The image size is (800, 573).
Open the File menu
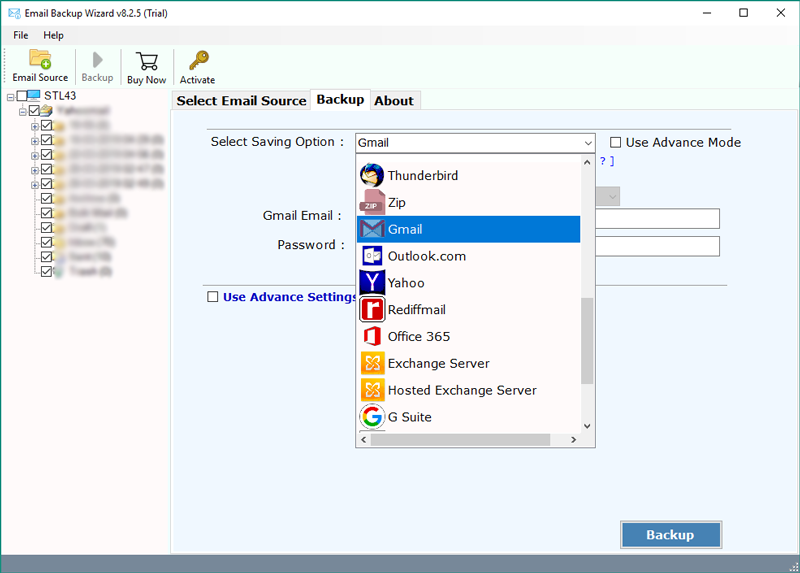coord(21,35)
